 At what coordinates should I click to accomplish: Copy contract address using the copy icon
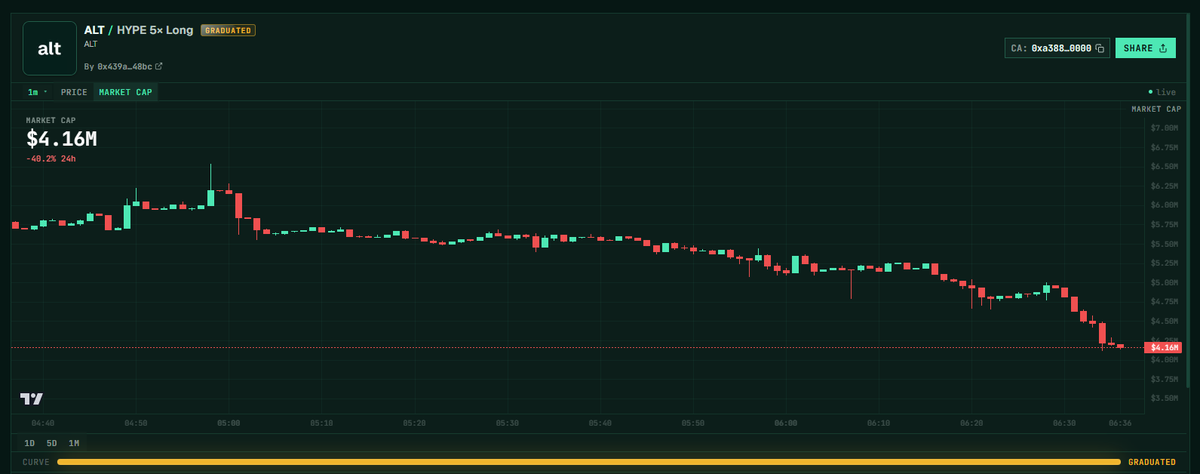pyautogui.click(x=1099, y=48)
